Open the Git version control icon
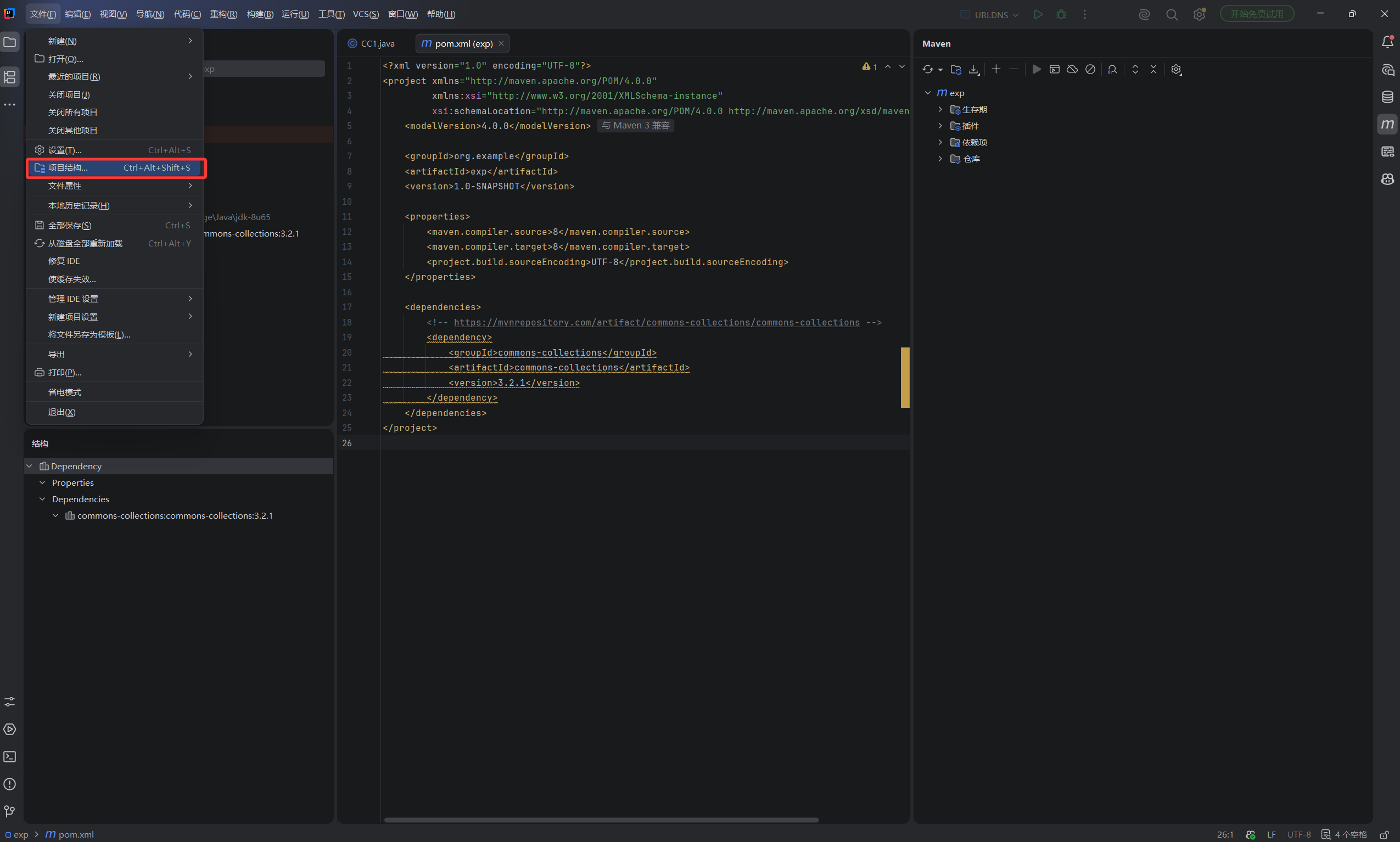Screen dimensions: 1400x842 pos(10,811)
